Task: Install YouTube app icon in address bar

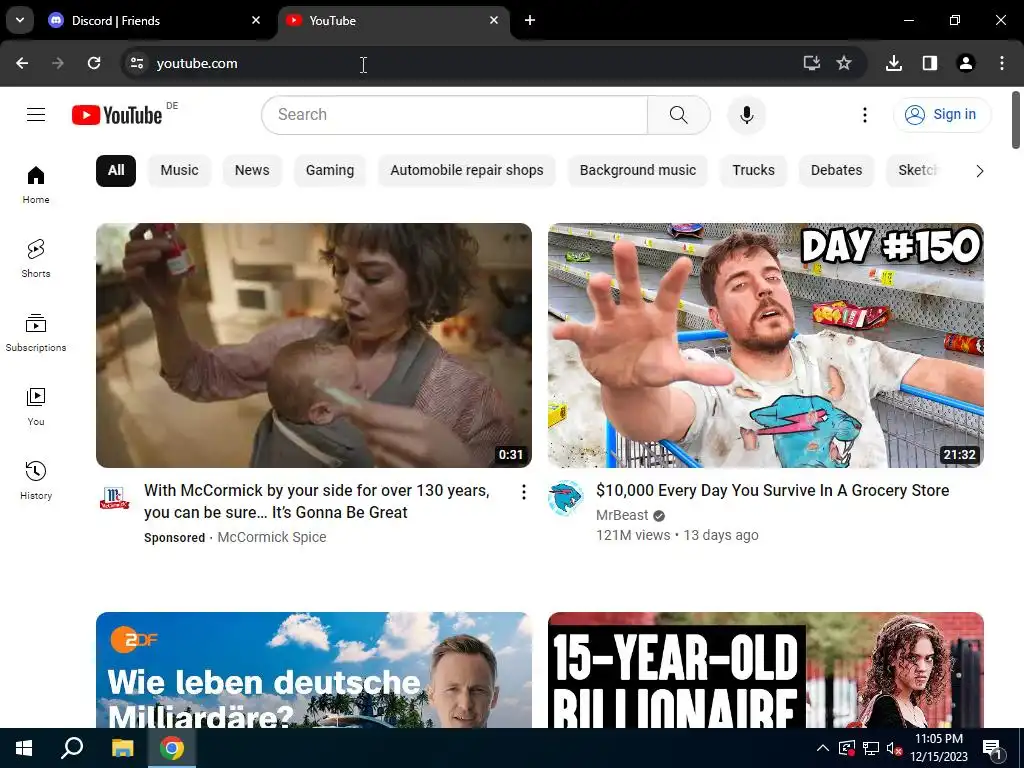Action: tap(811, 63)
